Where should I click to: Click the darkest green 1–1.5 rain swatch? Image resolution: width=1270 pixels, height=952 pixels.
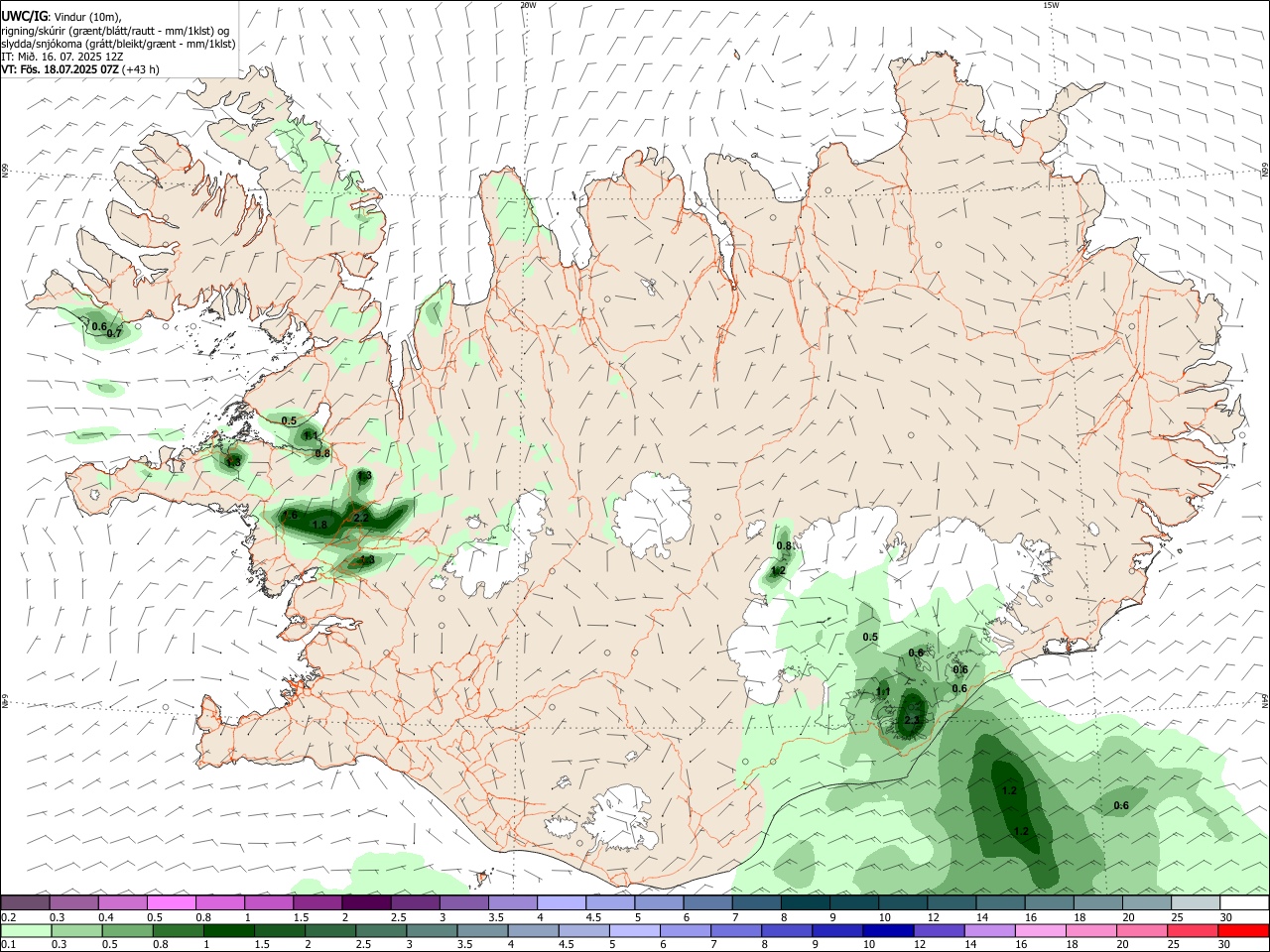[x=231, y=931]
